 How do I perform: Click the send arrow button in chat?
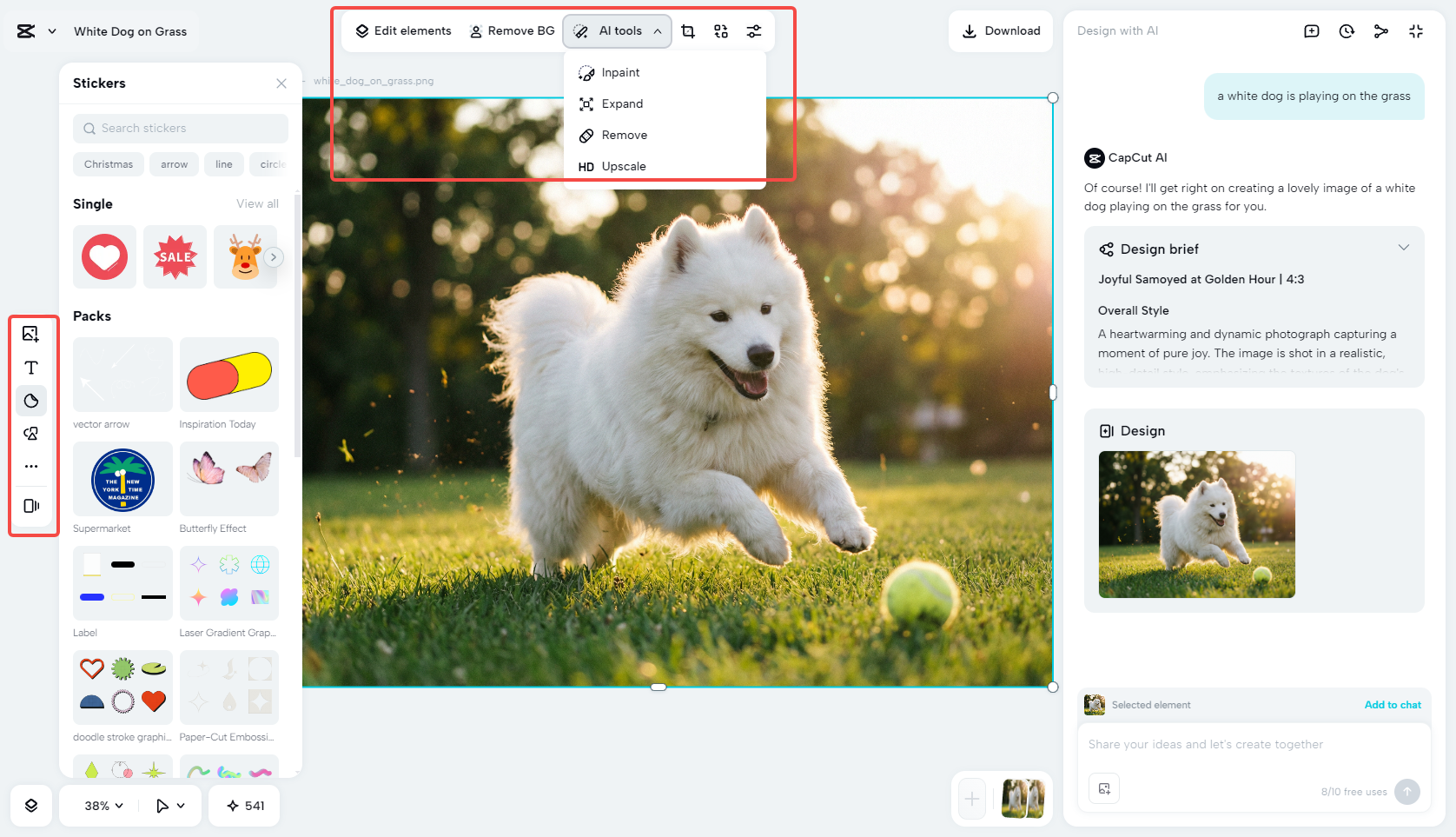[x=1407, y=792]
